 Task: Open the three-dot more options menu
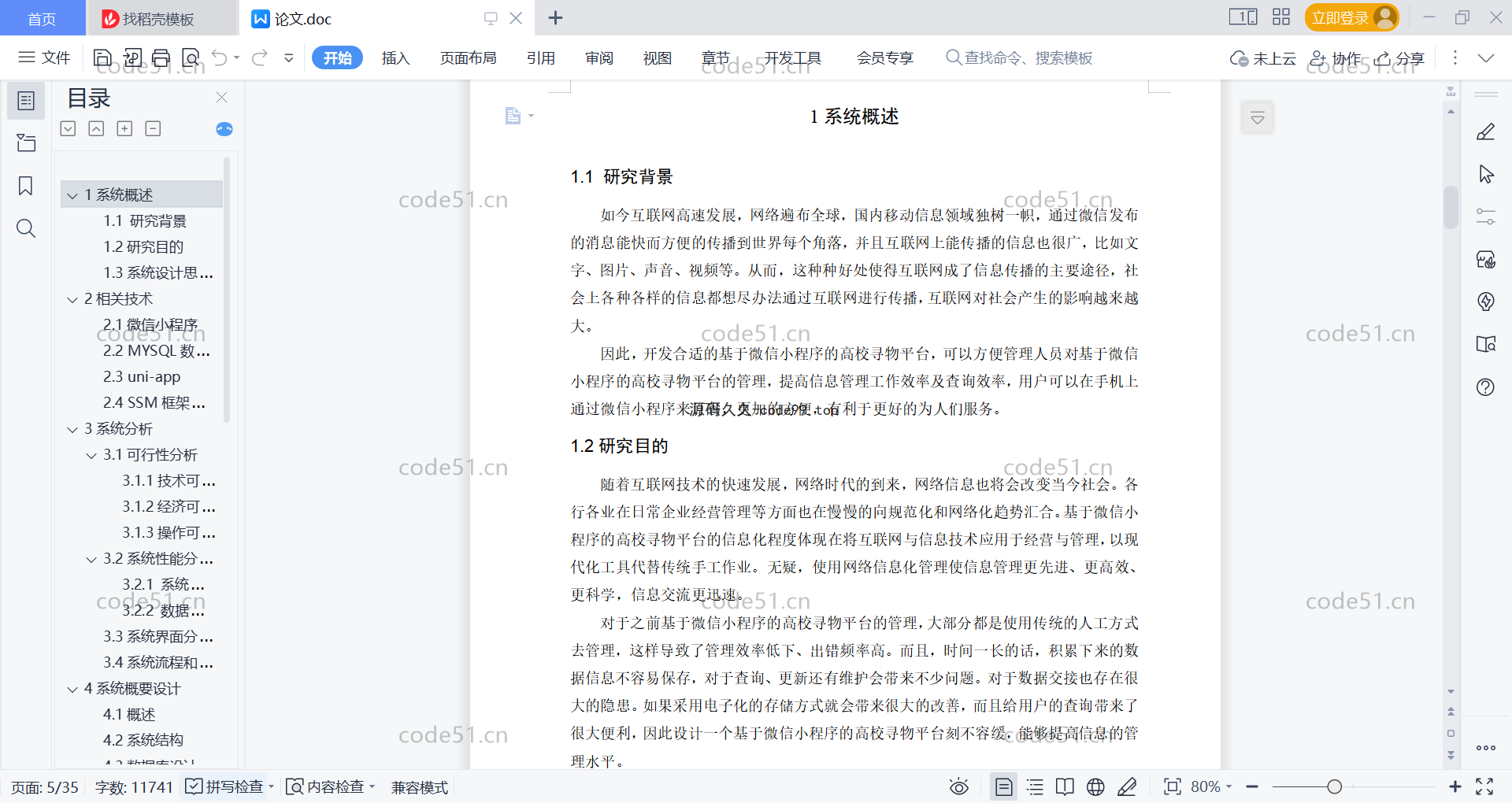(x=1455, y=57)
